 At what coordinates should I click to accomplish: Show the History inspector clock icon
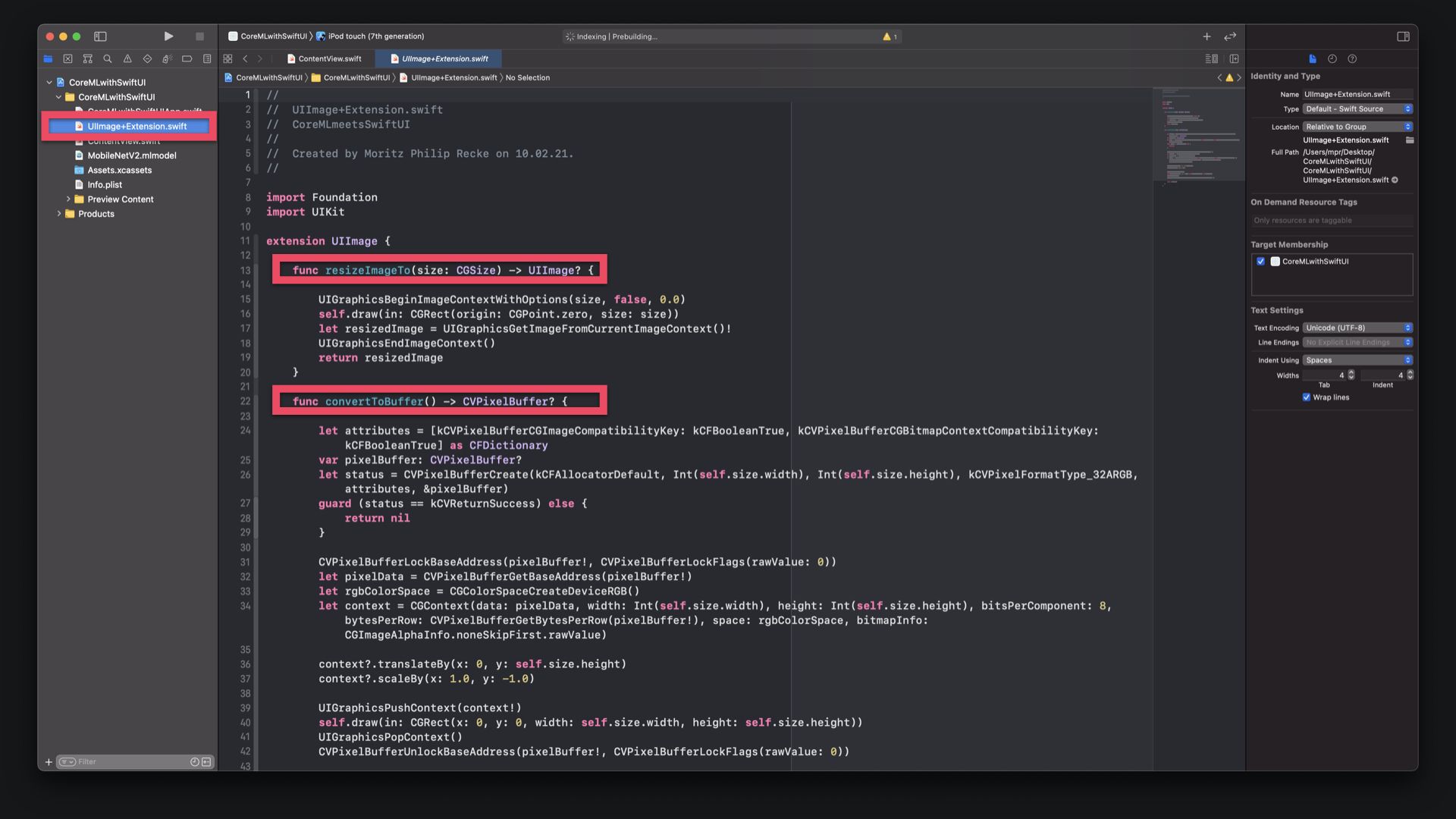point(1332,58)
